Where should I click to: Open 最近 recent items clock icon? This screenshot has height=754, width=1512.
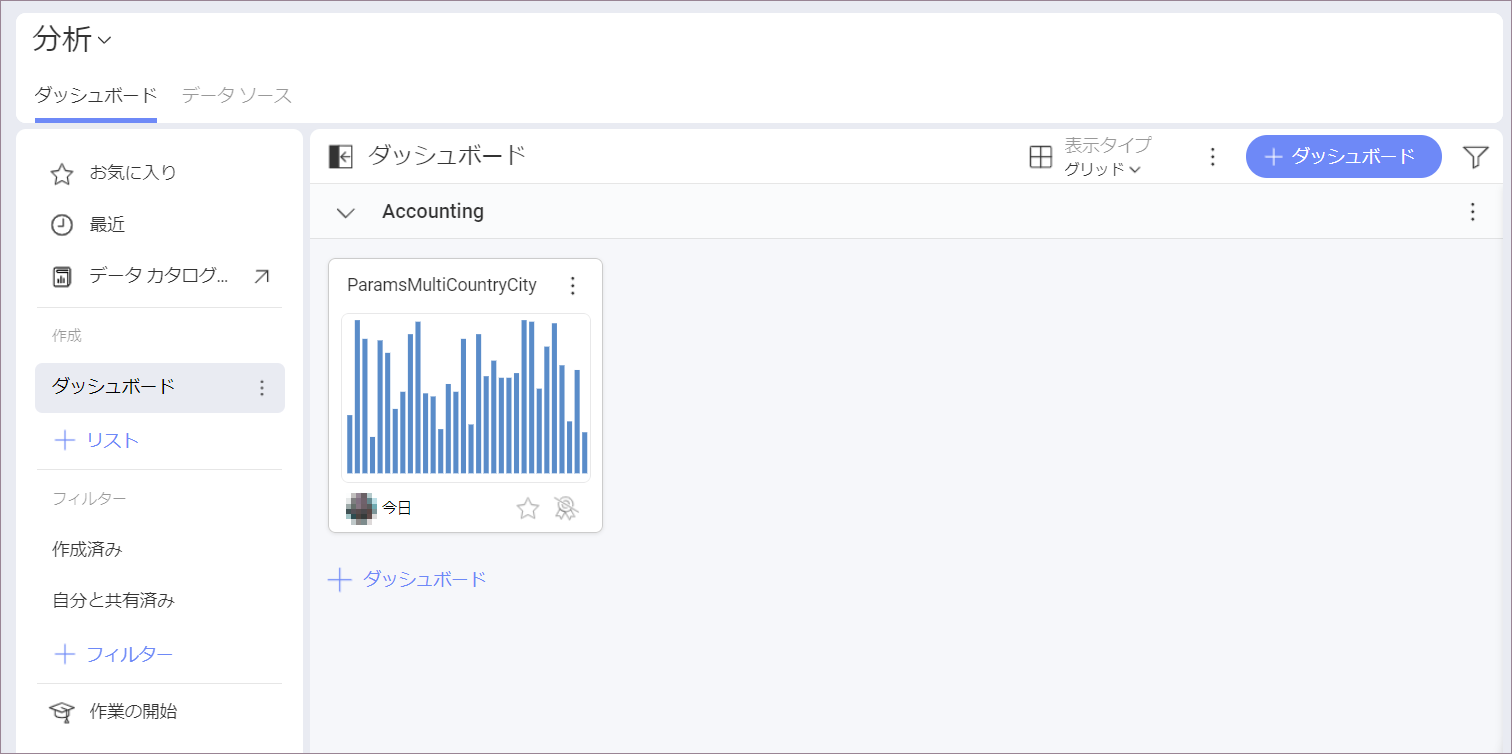click(x=62, y=225)
